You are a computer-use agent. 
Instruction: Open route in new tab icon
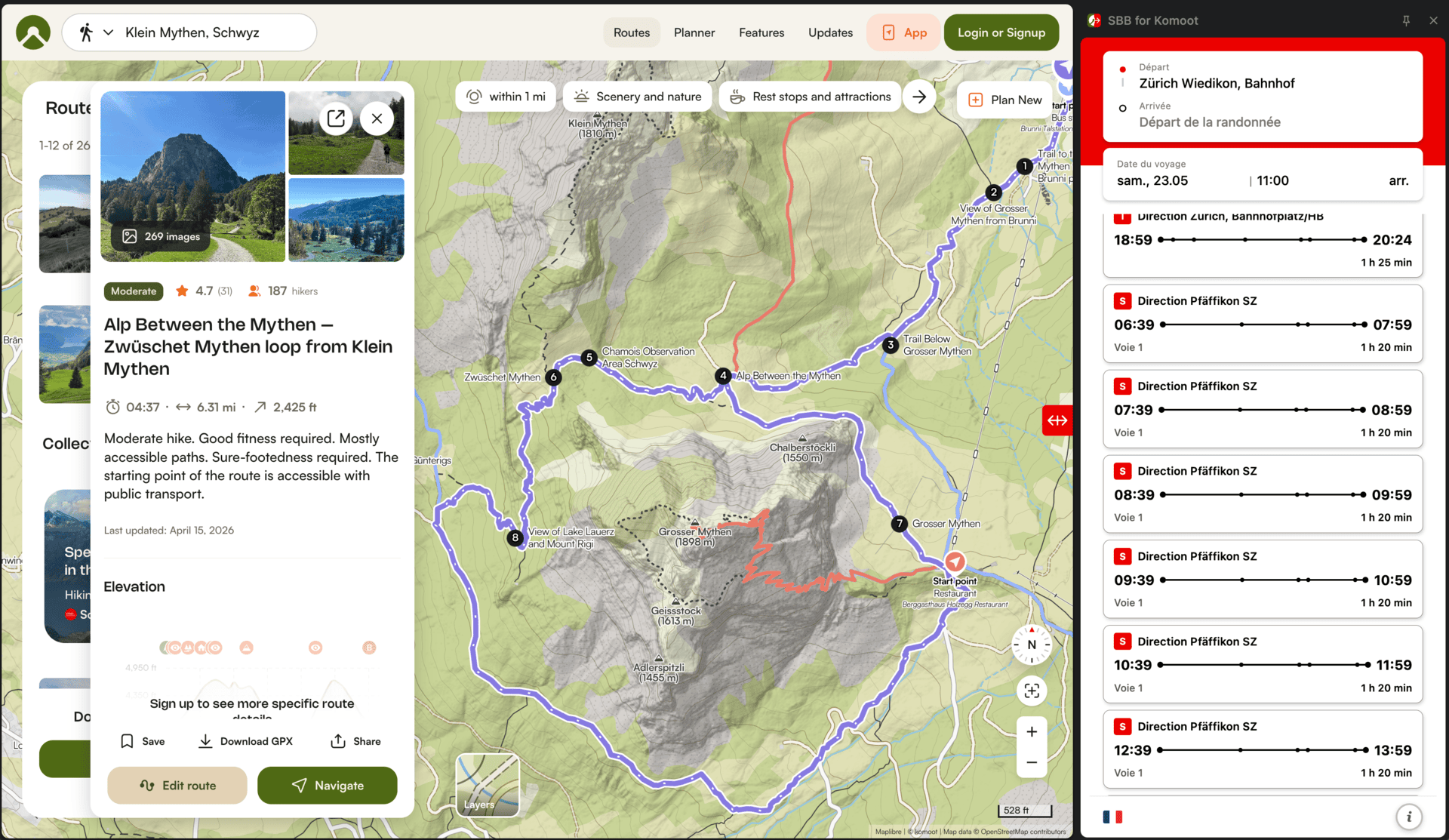point(337,118)
